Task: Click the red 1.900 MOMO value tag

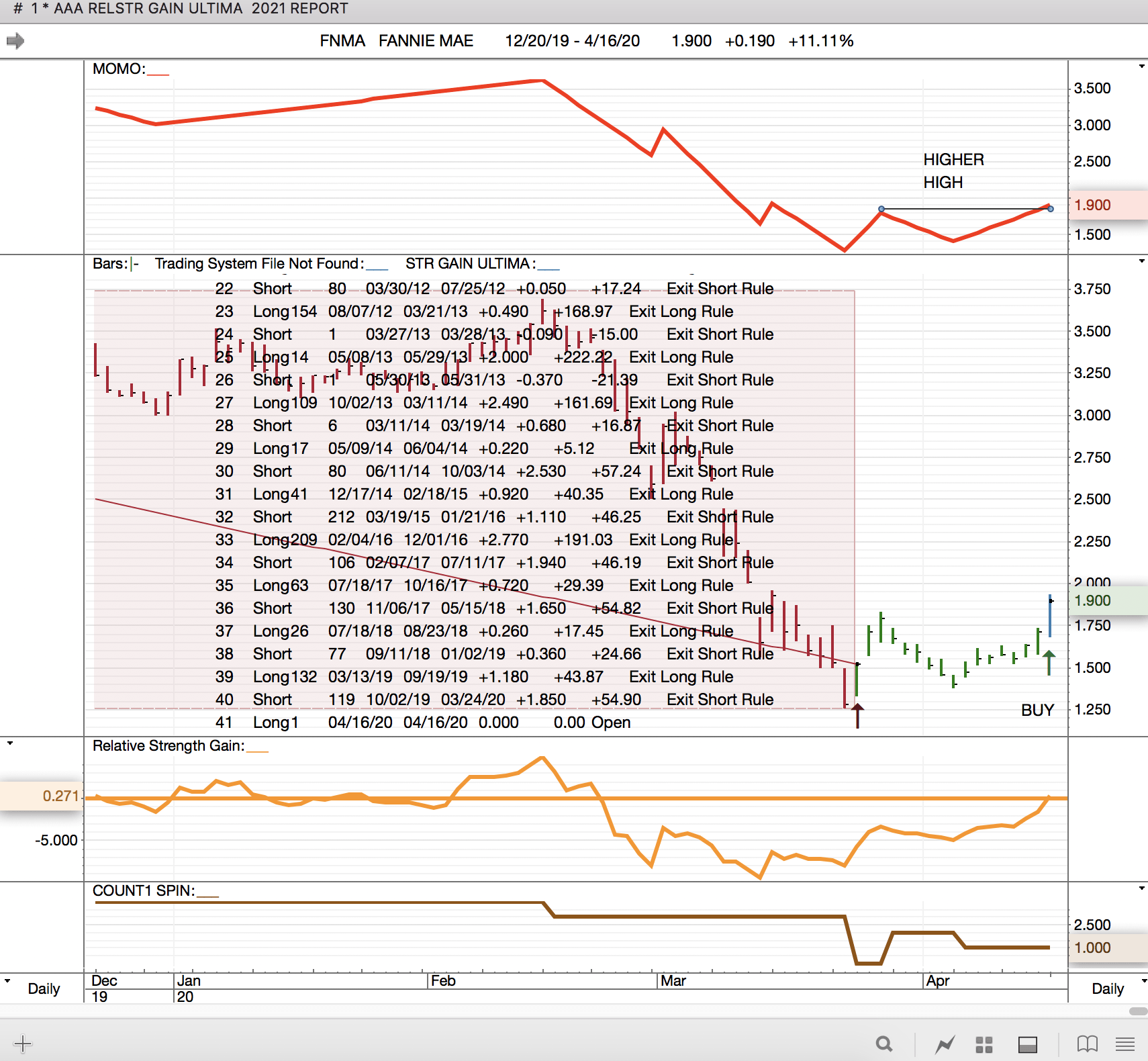Action: click(1108, 205)
